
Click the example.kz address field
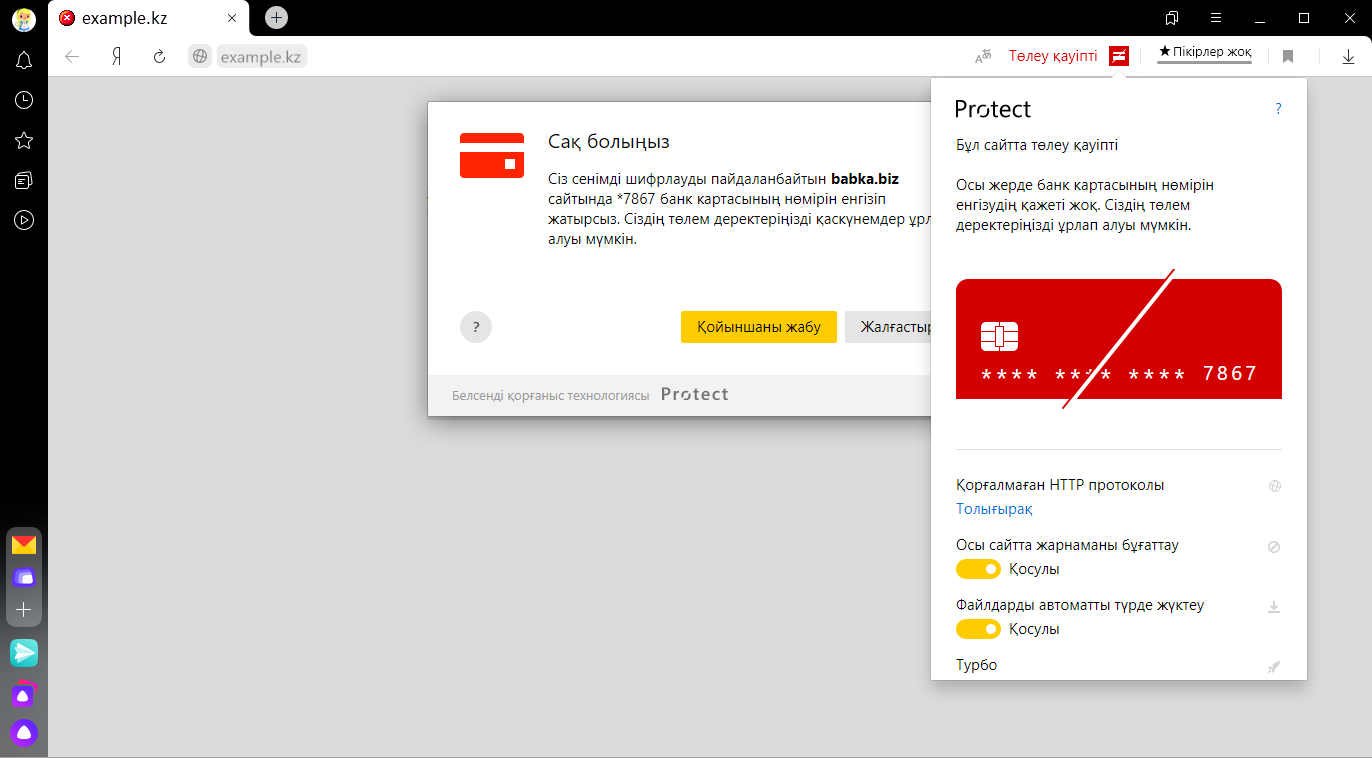coord(261,57)
